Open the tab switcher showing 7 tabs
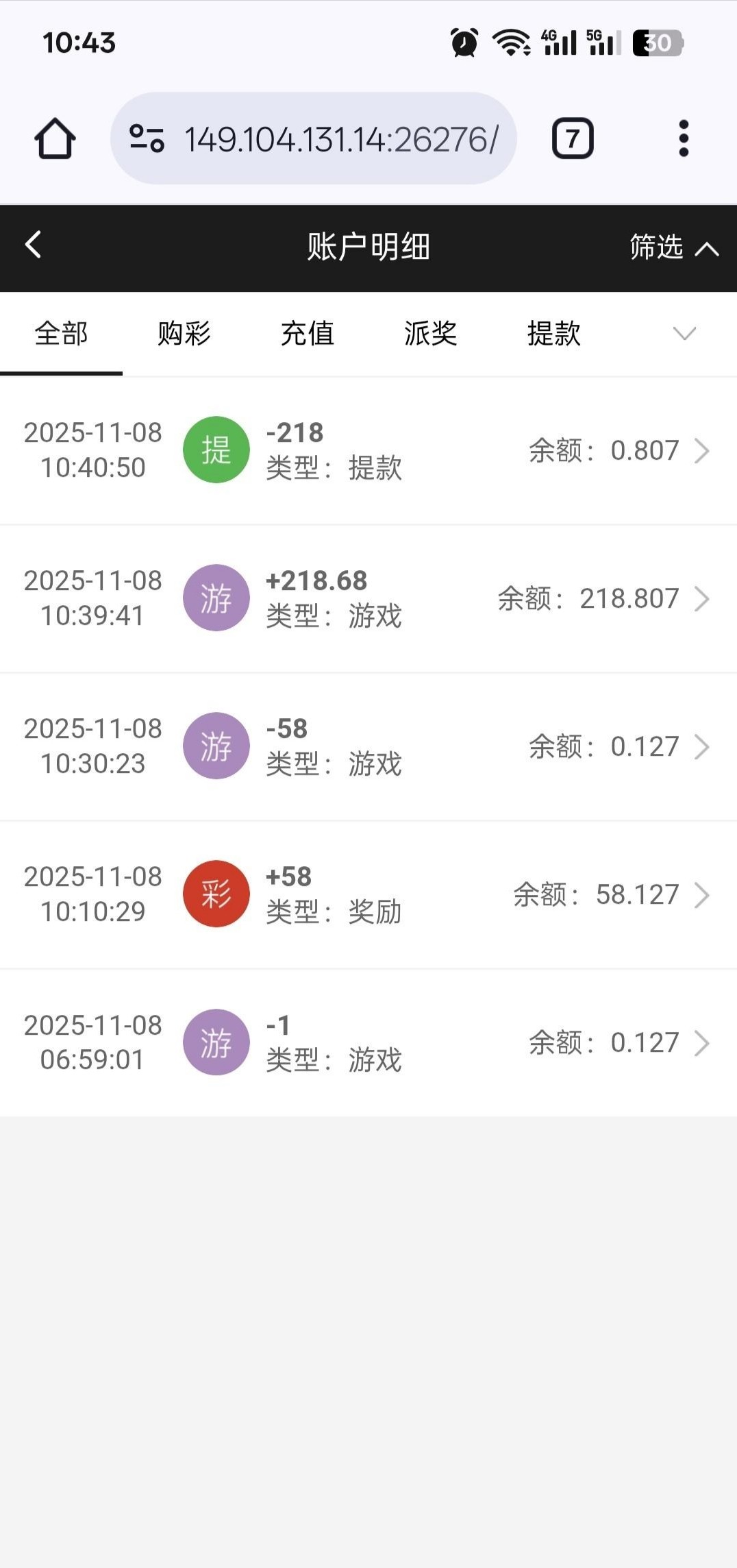Viewport: 737px width, 1568px height. (573, 139)
